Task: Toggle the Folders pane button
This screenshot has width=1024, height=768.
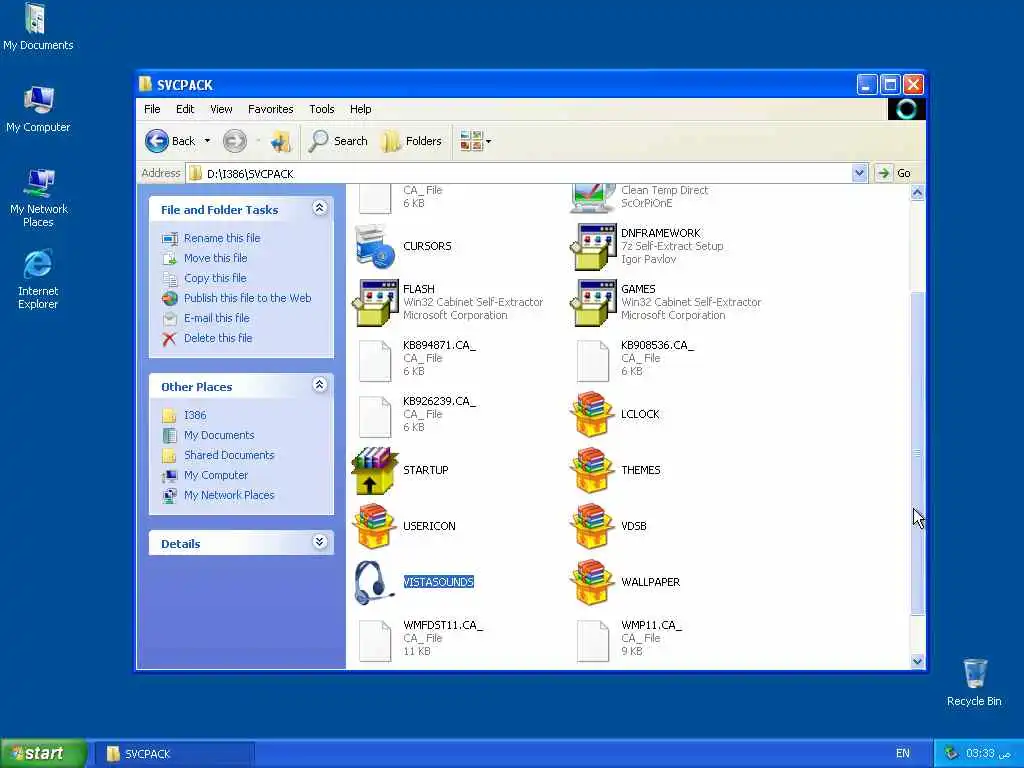Action: click(412, 141)
